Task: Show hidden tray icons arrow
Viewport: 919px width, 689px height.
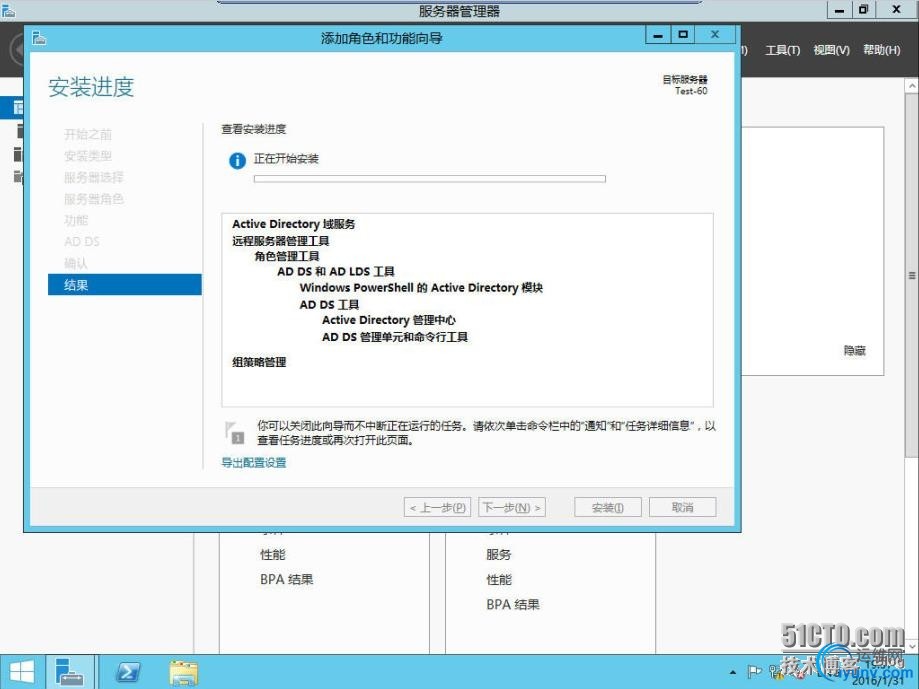Action: click(x=733, y=672)
